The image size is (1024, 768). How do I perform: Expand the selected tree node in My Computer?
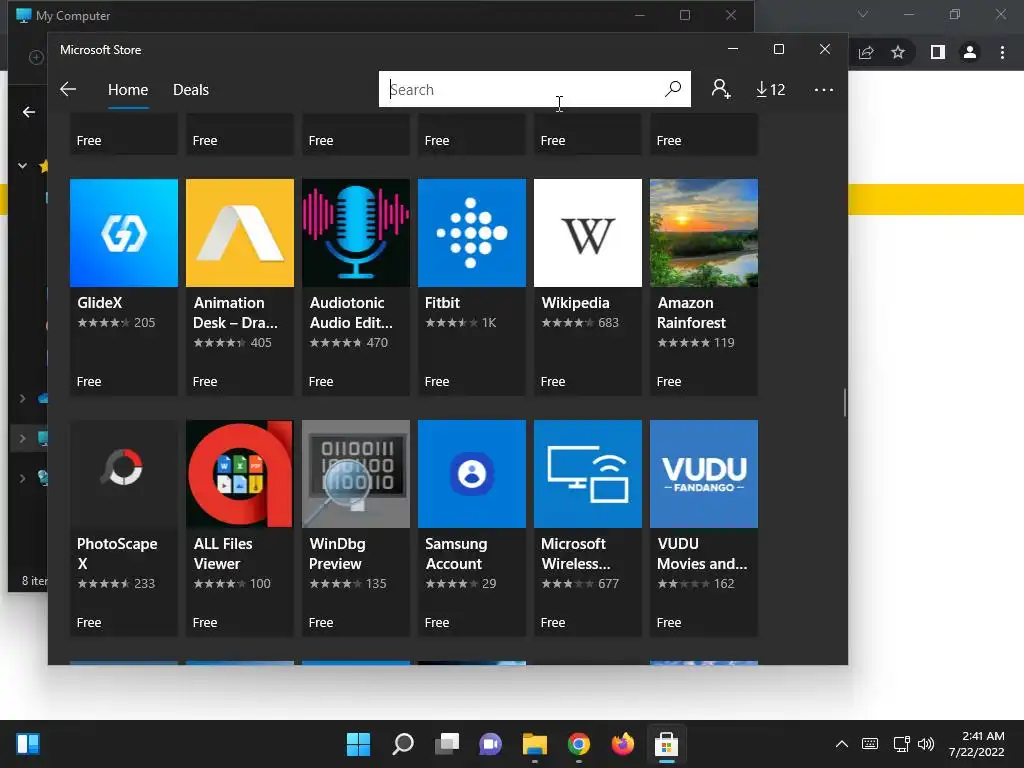pos(22,438)
